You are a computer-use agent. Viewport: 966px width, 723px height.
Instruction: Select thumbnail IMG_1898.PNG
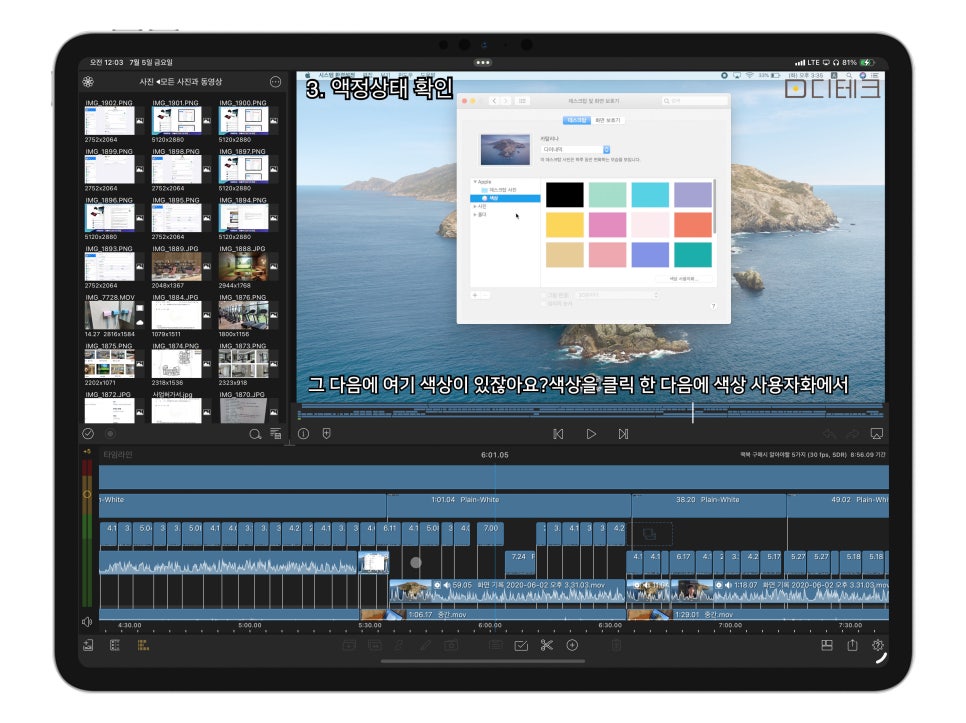tap(177, 169)
